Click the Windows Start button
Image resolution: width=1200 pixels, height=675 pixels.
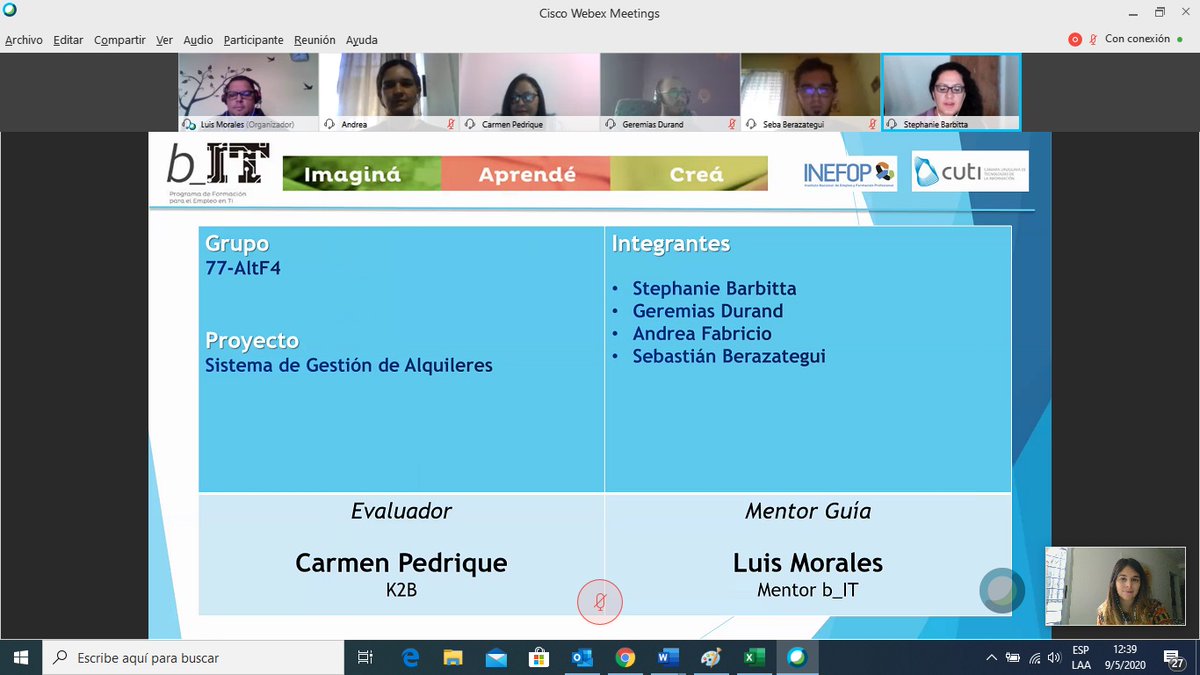click(x=21, y=657)
